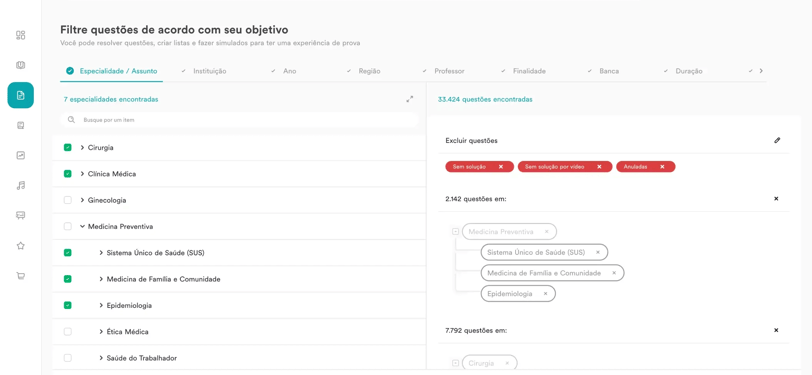Image resolution: width=812 pixels, height=375 pixels.
Task: Toggle the Epidemiologia checkbox
Action: [68, 306]
